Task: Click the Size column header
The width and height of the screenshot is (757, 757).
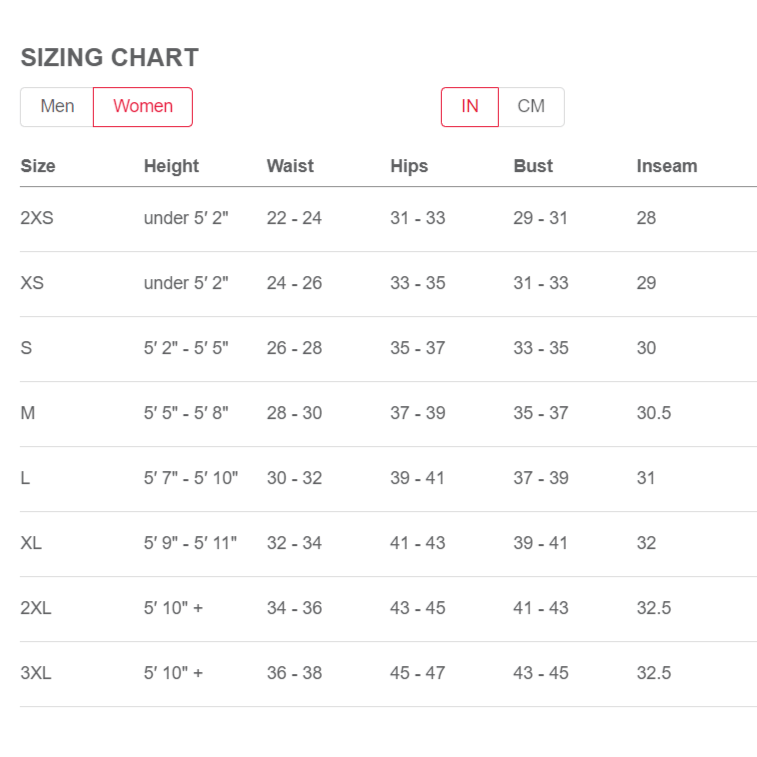Action: point(38,166)
